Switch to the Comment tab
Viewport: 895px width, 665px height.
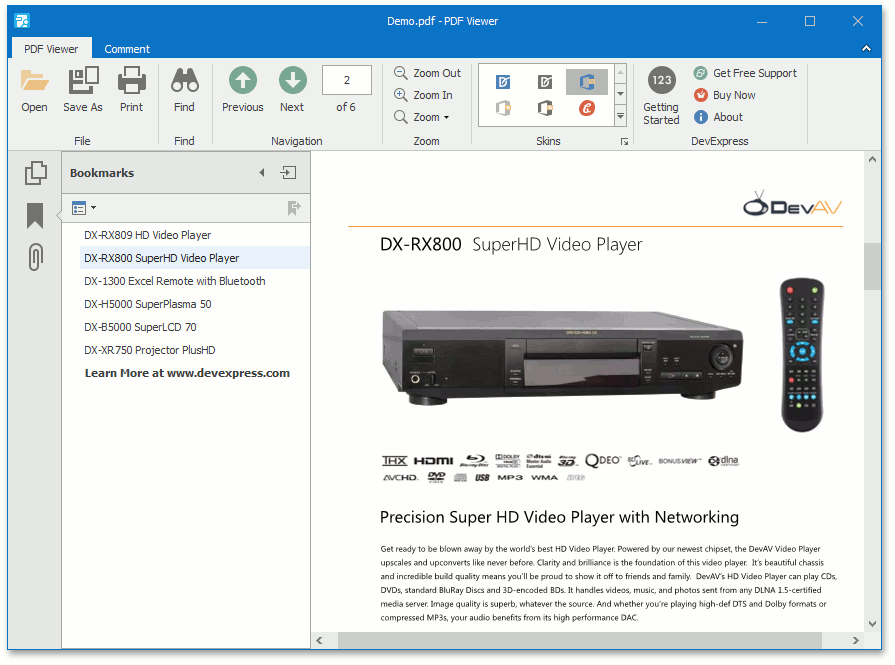click(x=127, y=49)
